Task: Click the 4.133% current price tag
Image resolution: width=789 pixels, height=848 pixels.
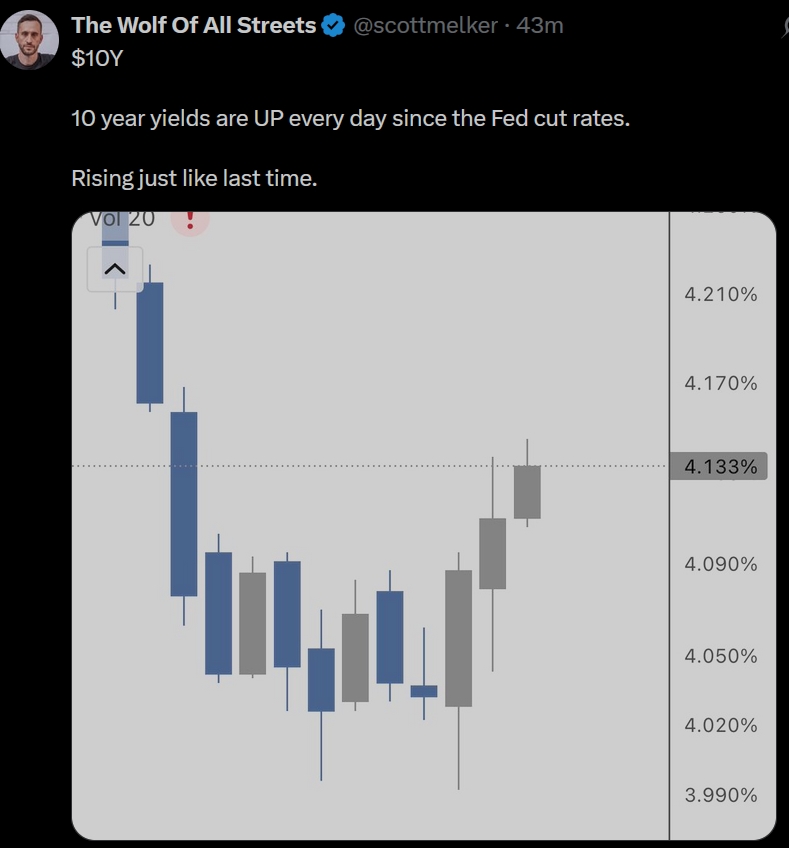Action: (720, 467)
